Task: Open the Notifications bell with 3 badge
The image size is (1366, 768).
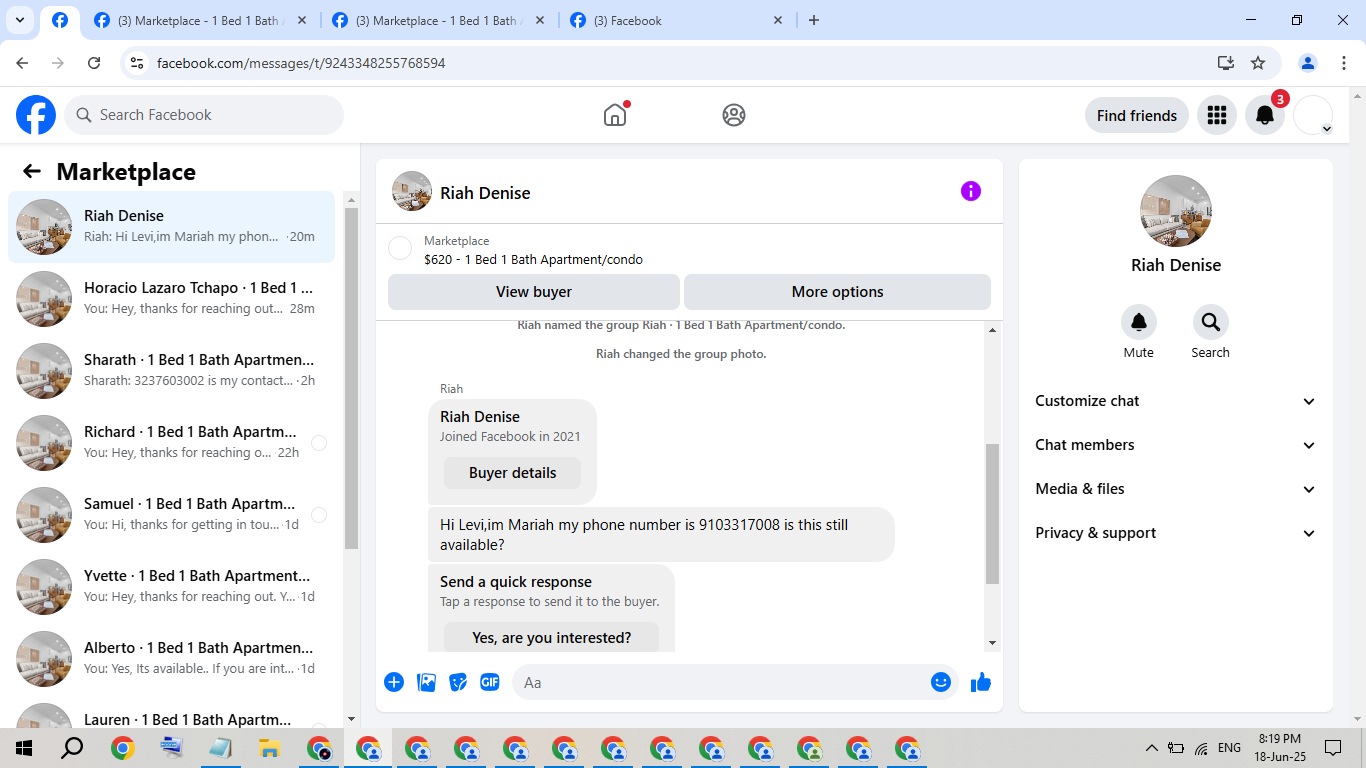Action: click(1265, 115)
